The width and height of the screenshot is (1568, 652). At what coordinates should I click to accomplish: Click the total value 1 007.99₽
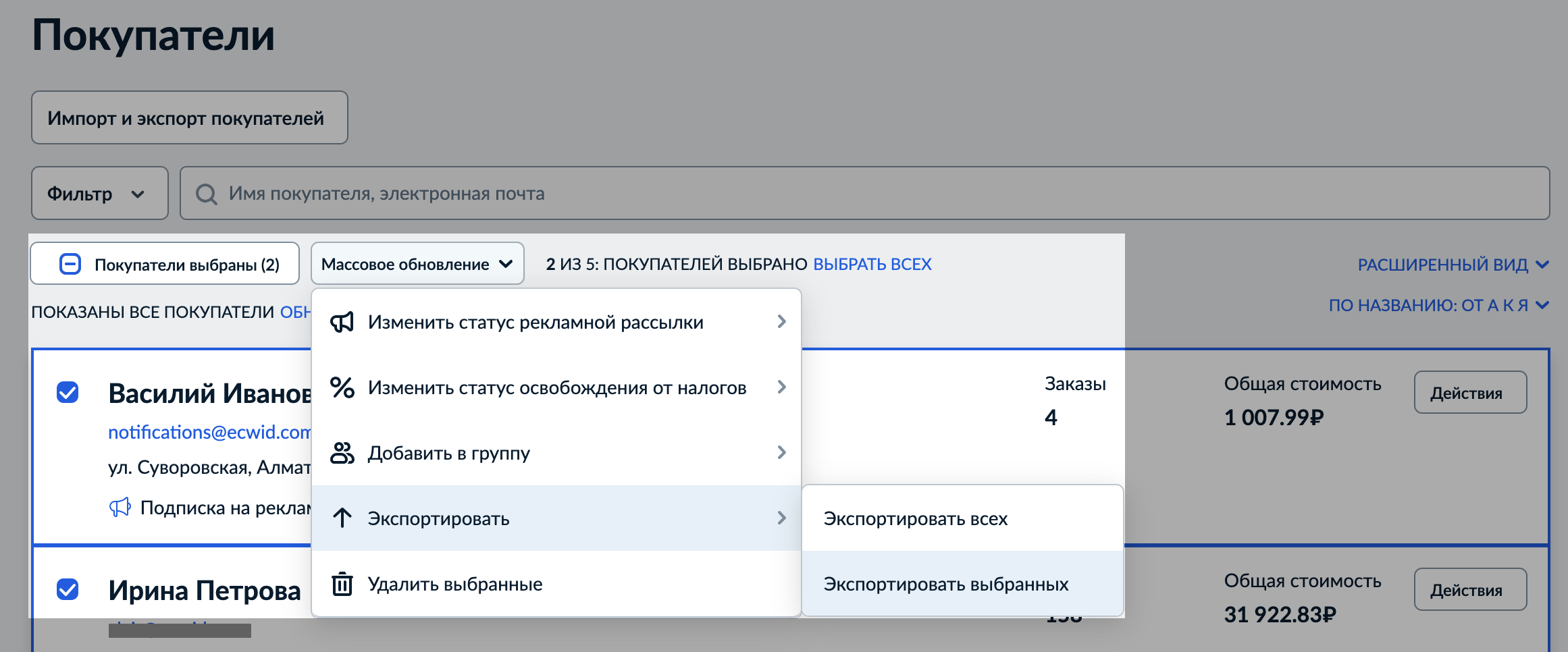[x=1274, y=418]
